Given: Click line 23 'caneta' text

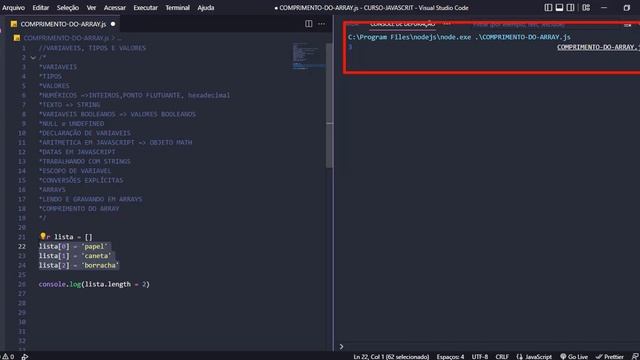Looking at the screenshot, I should [96, 256].
